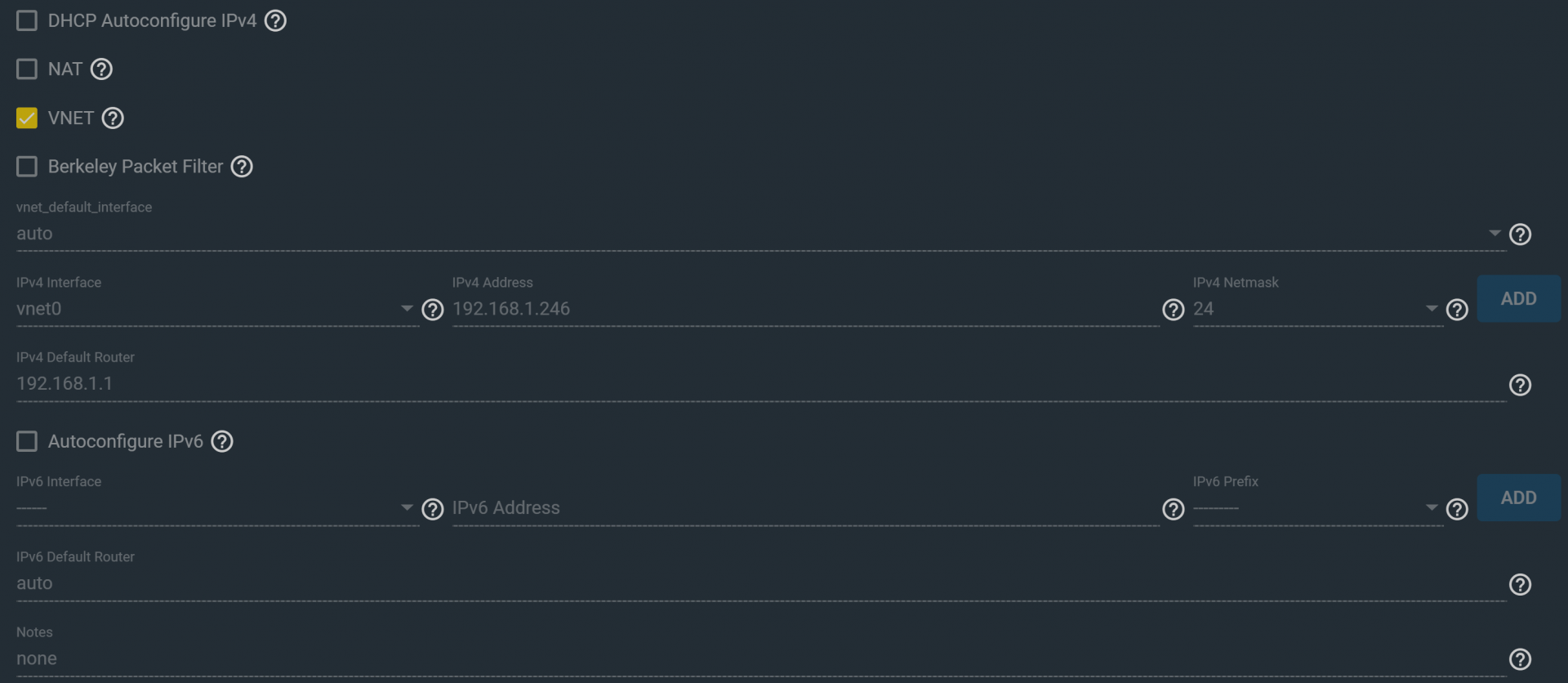
Task: Uncheck the VNET checkbox
Action: point(27,118)
